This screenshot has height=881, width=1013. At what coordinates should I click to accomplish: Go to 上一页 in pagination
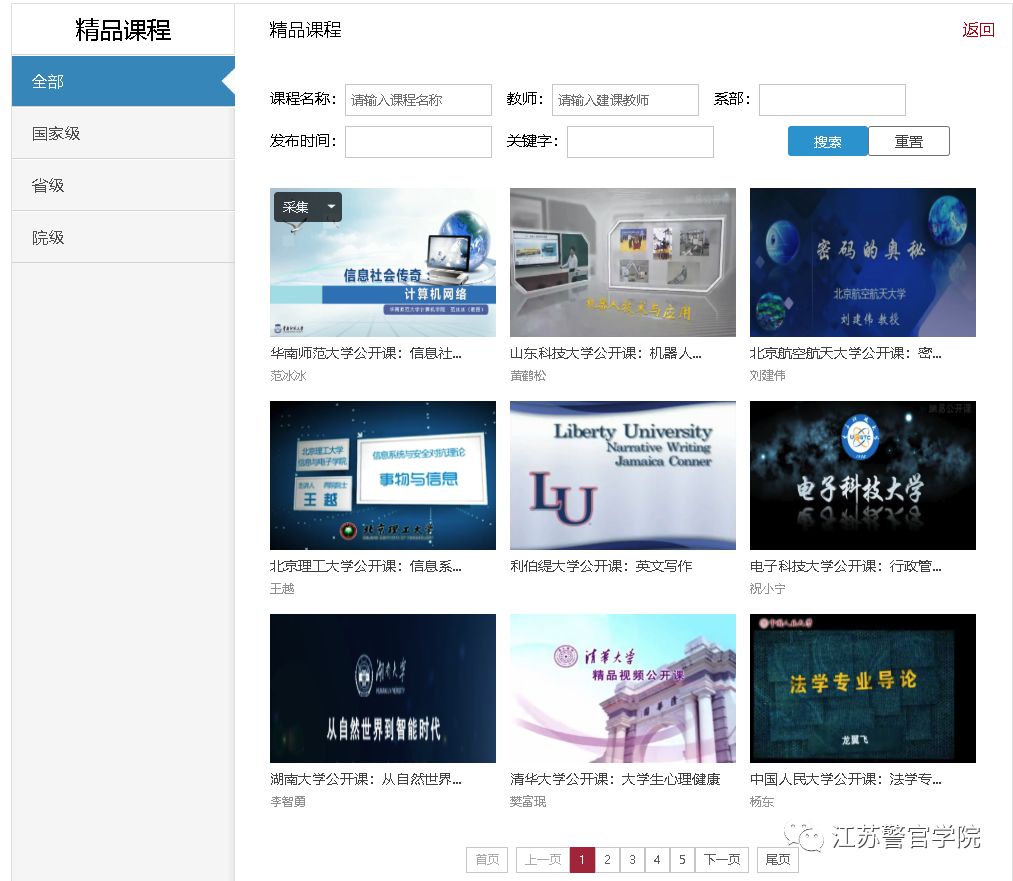[x=543, y=860]
